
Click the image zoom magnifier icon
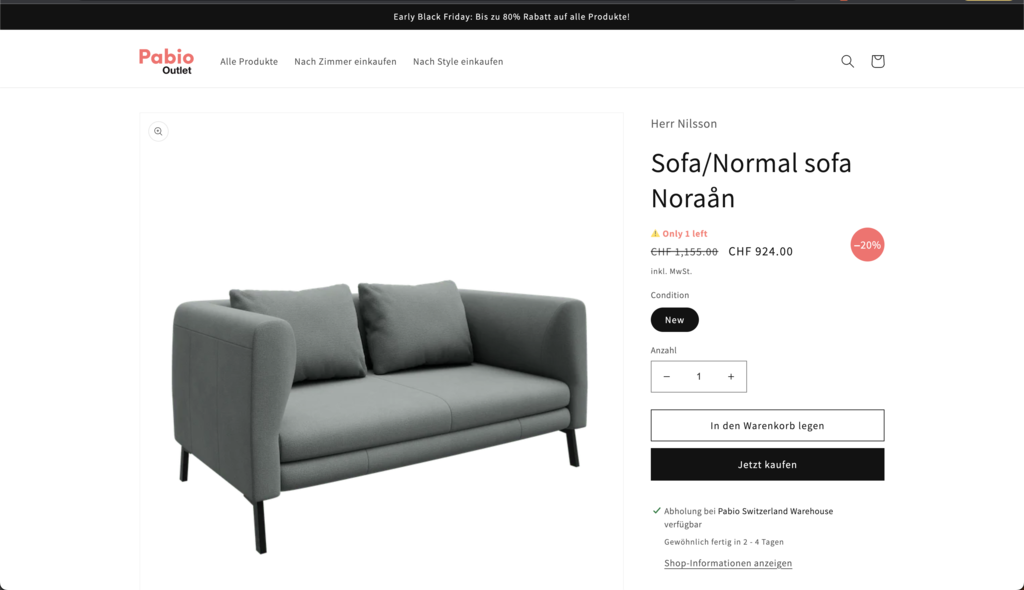pyautogui.click(x=158, y=131)
